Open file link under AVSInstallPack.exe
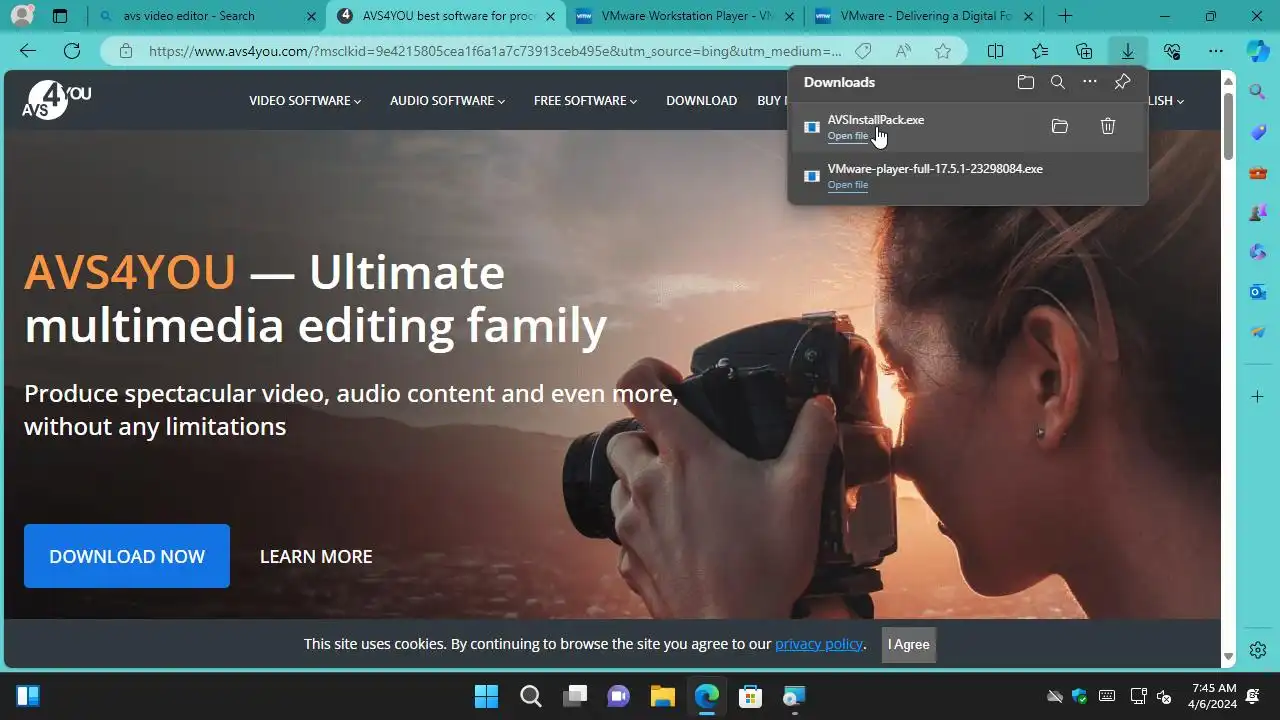1280x720 pixels. coord(848,136)
